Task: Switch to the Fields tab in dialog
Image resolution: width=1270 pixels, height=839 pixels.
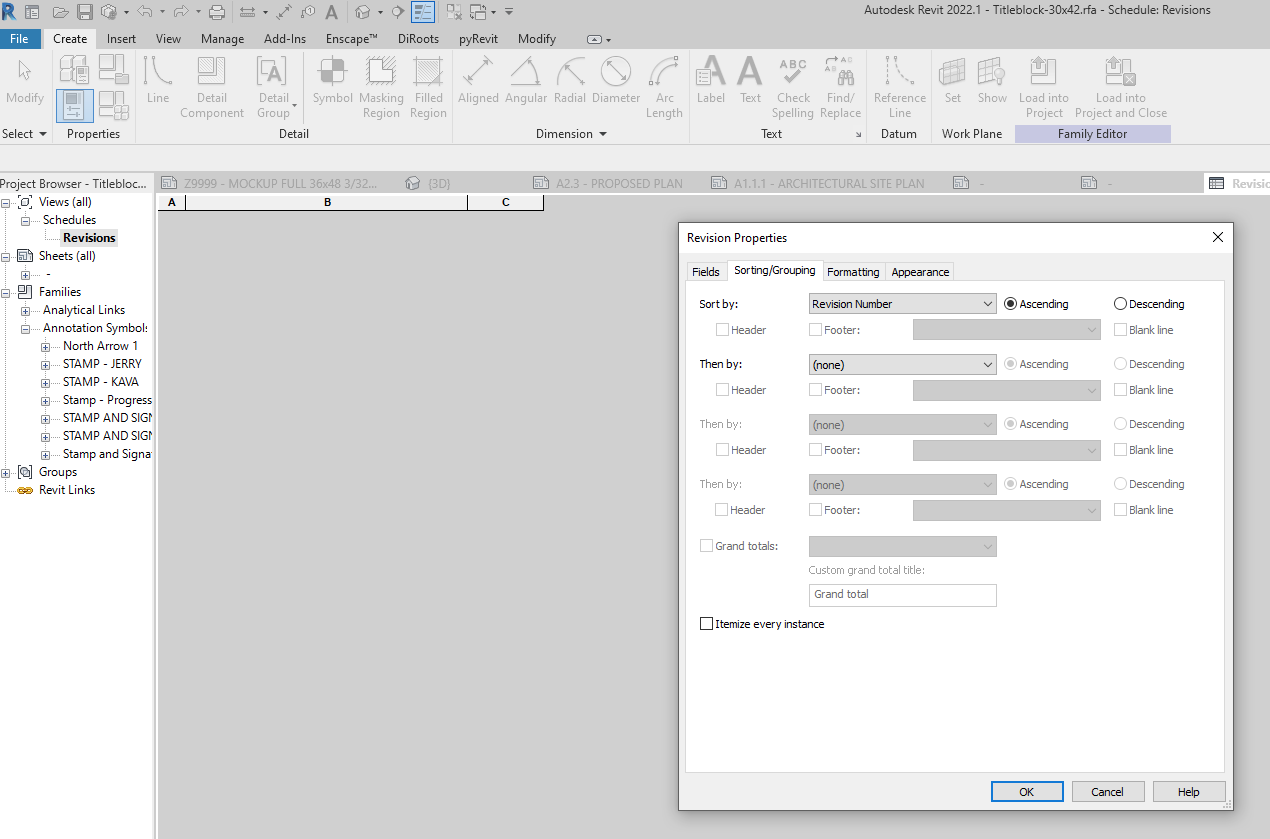Action: (x=706, y=271)
